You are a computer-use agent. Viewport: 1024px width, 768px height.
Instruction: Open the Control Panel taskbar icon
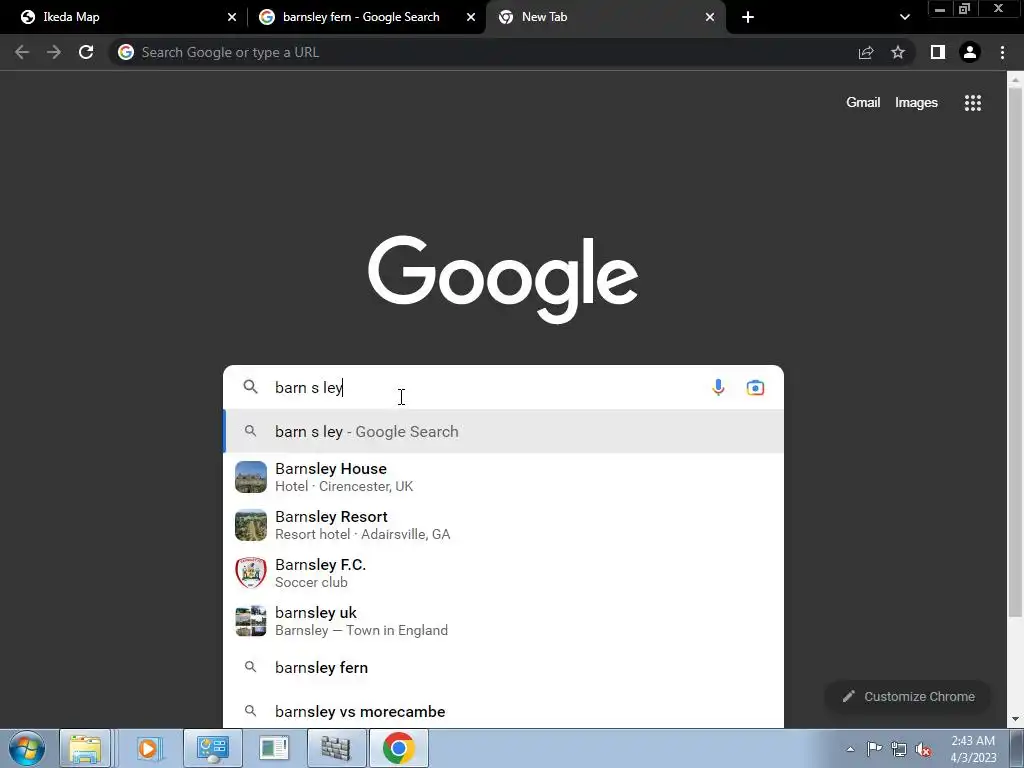[x=212, y=748]
